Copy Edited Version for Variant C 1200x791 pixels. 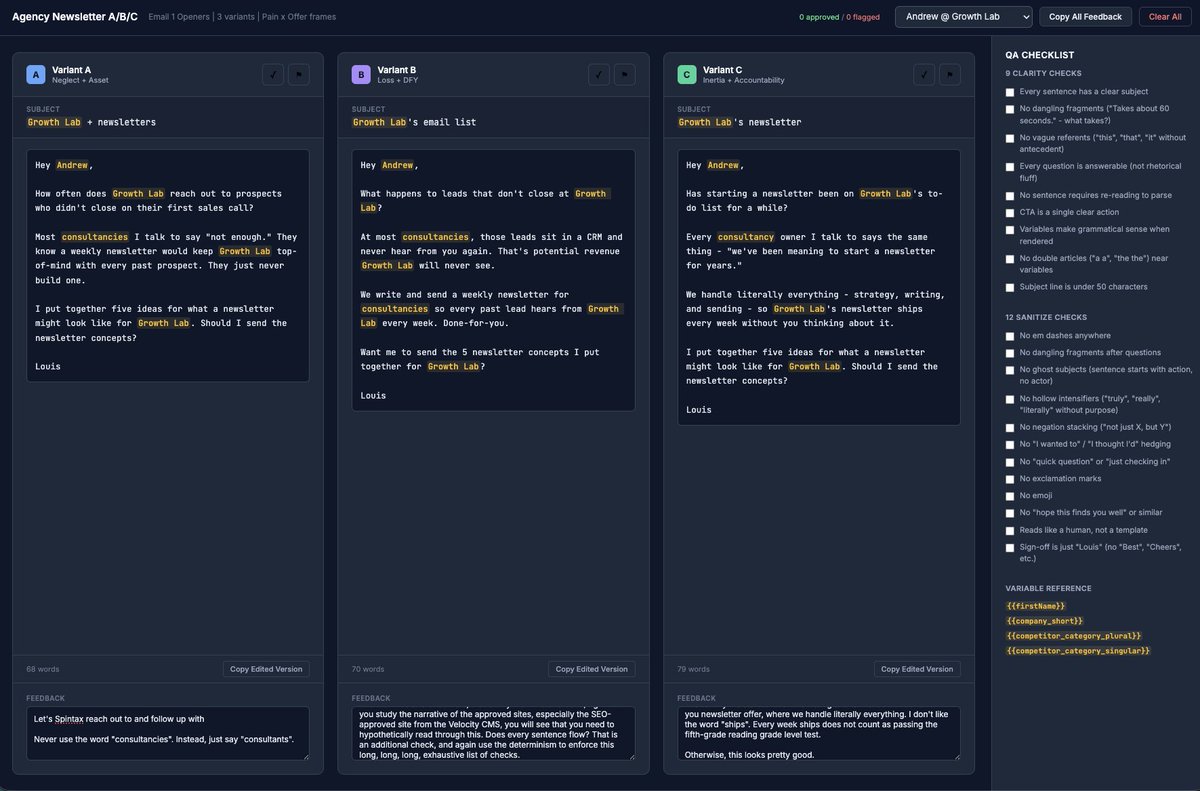(917, 669)
